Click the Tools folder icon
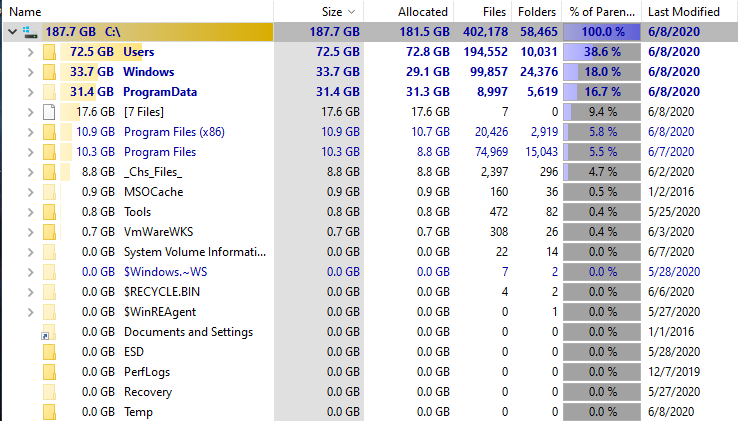The image size is (738, 421). point(49,212)
